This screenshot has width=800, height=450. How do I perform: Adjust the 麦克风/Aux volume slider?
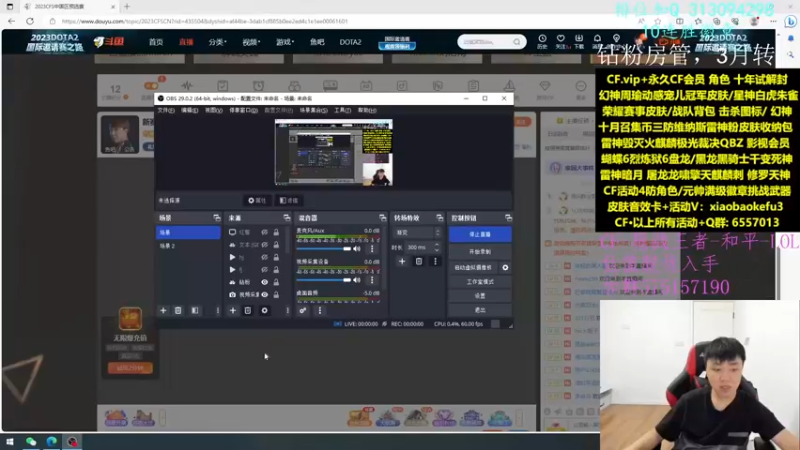324,248
